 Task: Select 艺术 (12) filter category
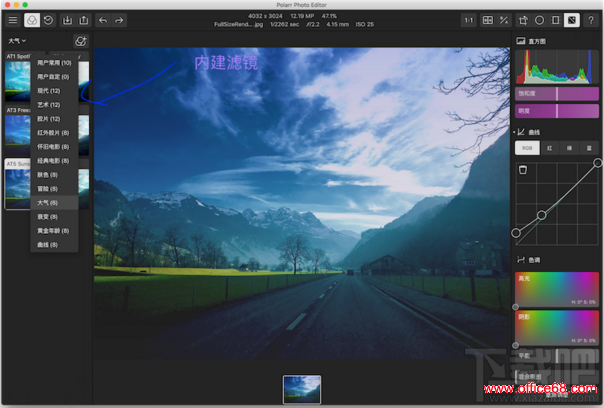coord(54,105)
